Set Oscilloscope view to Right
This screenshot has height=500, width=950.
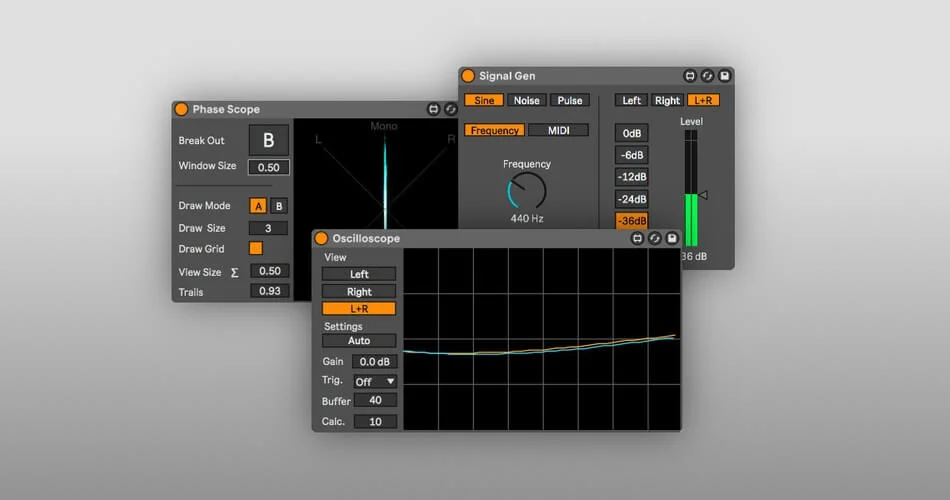tap(359, 292)
